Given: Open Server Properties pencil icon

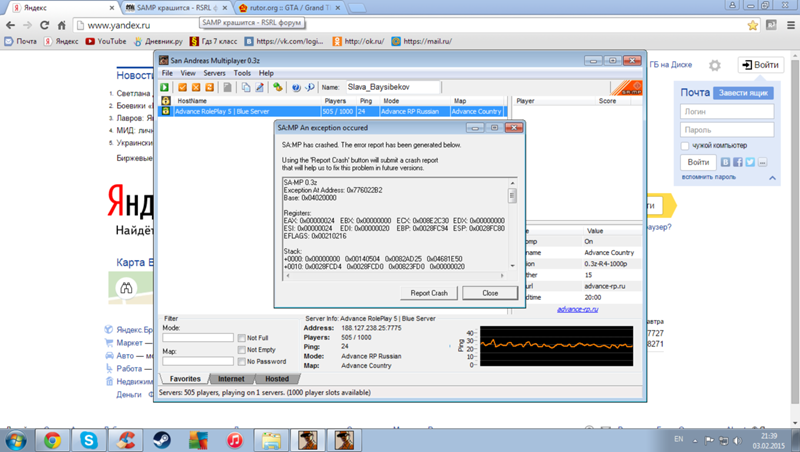Looking at the screenshot, I should pyautogui.click(x=259, y=87).
